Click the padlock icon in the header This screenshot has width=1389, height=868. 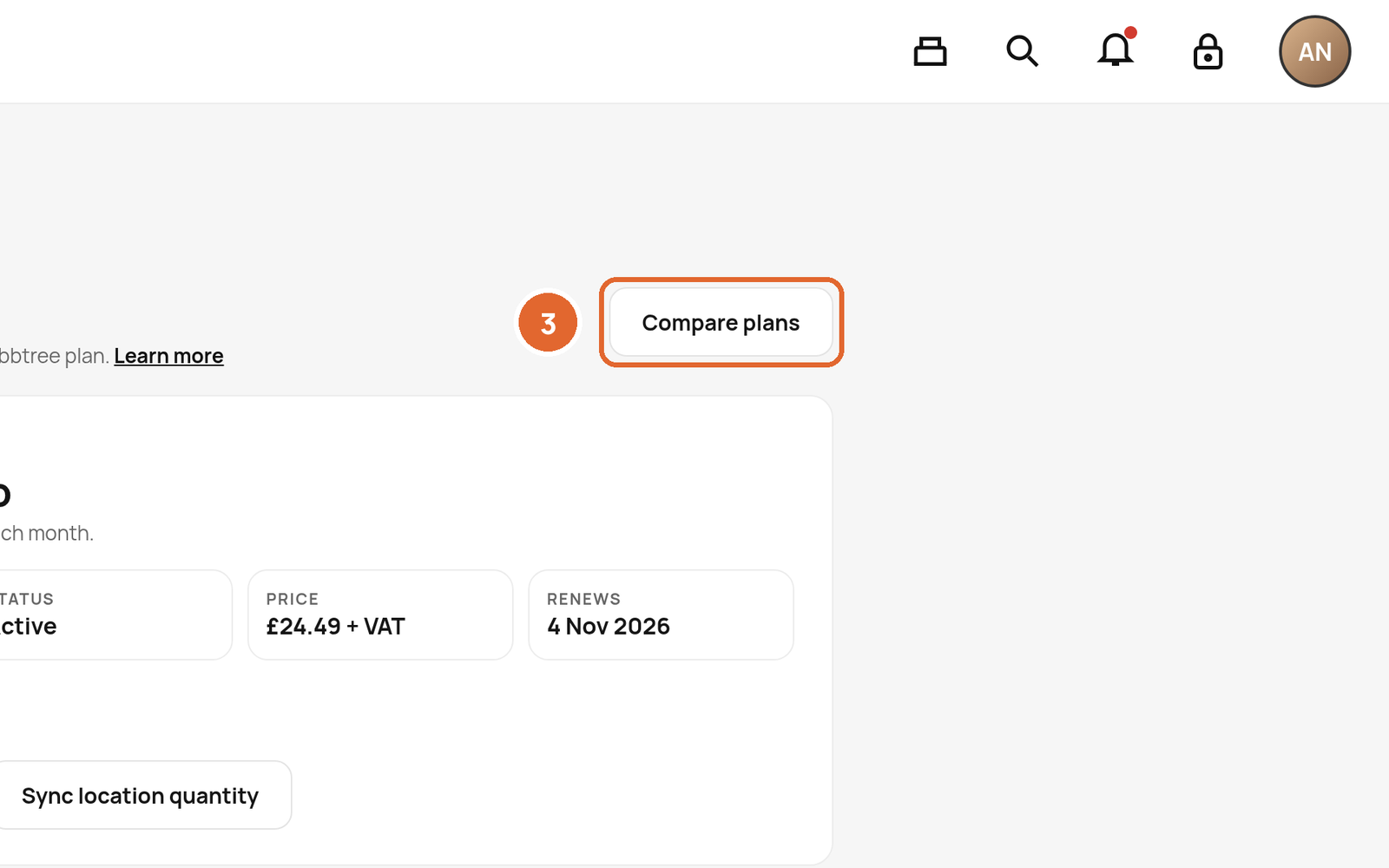[1208, 51]
